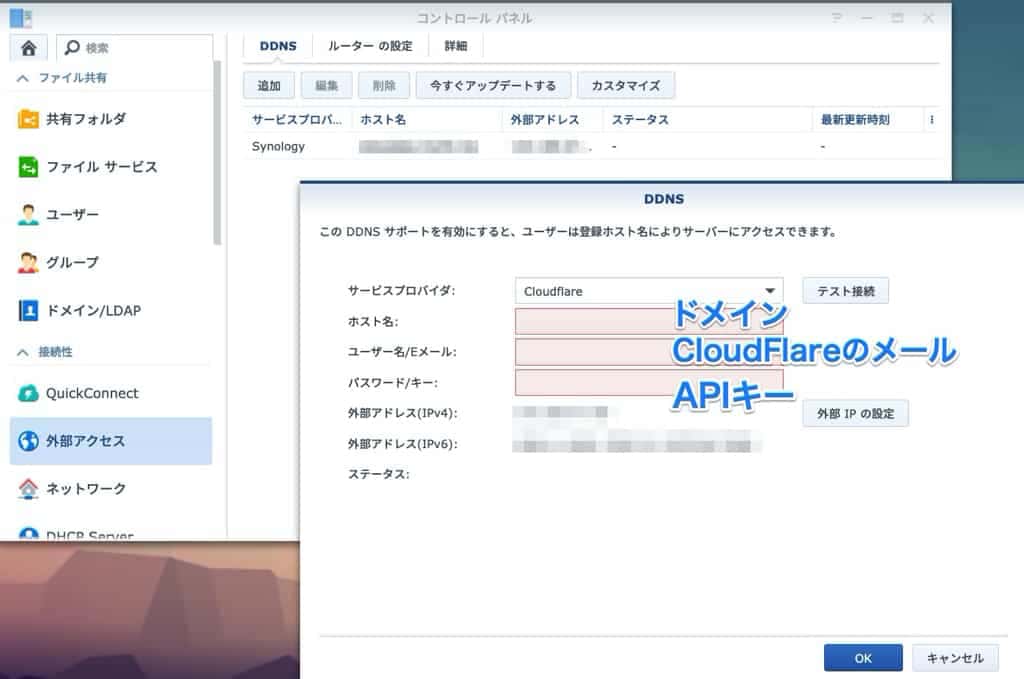
Task: Open ユーザー in the sidebar
Action: (x=72, y=215)
